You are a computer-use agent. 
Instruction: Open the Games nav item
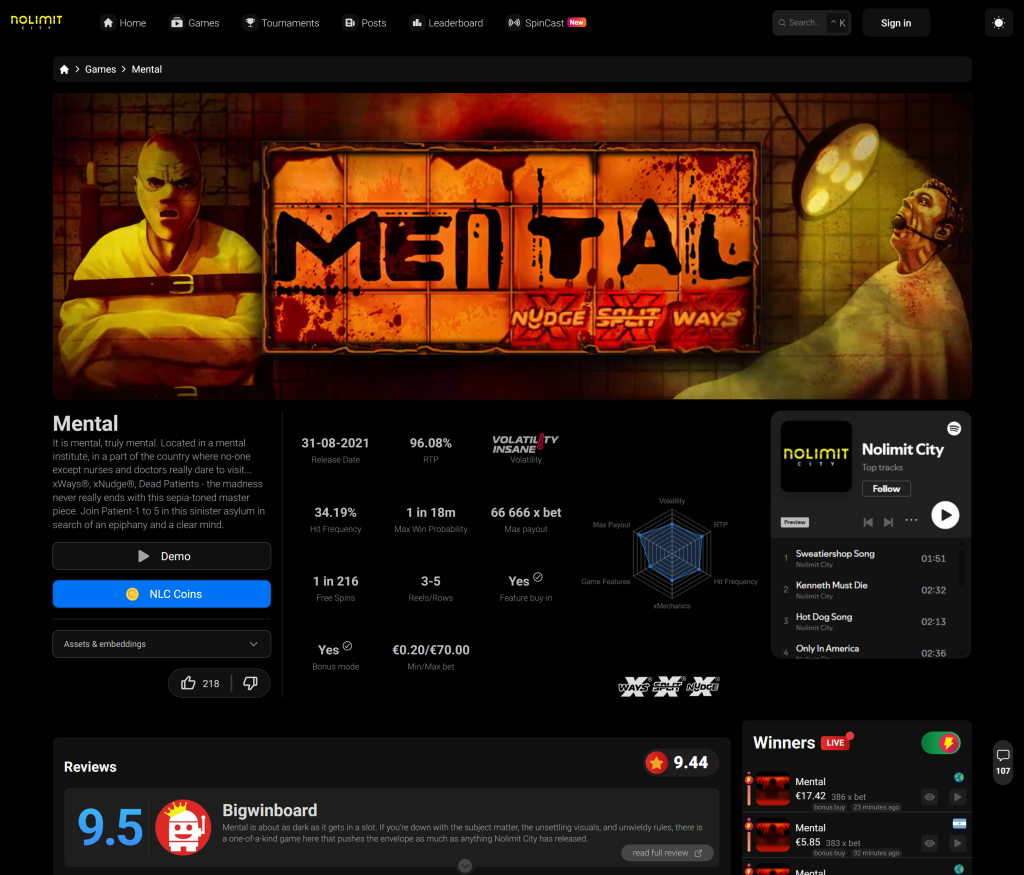click(195, 23)
